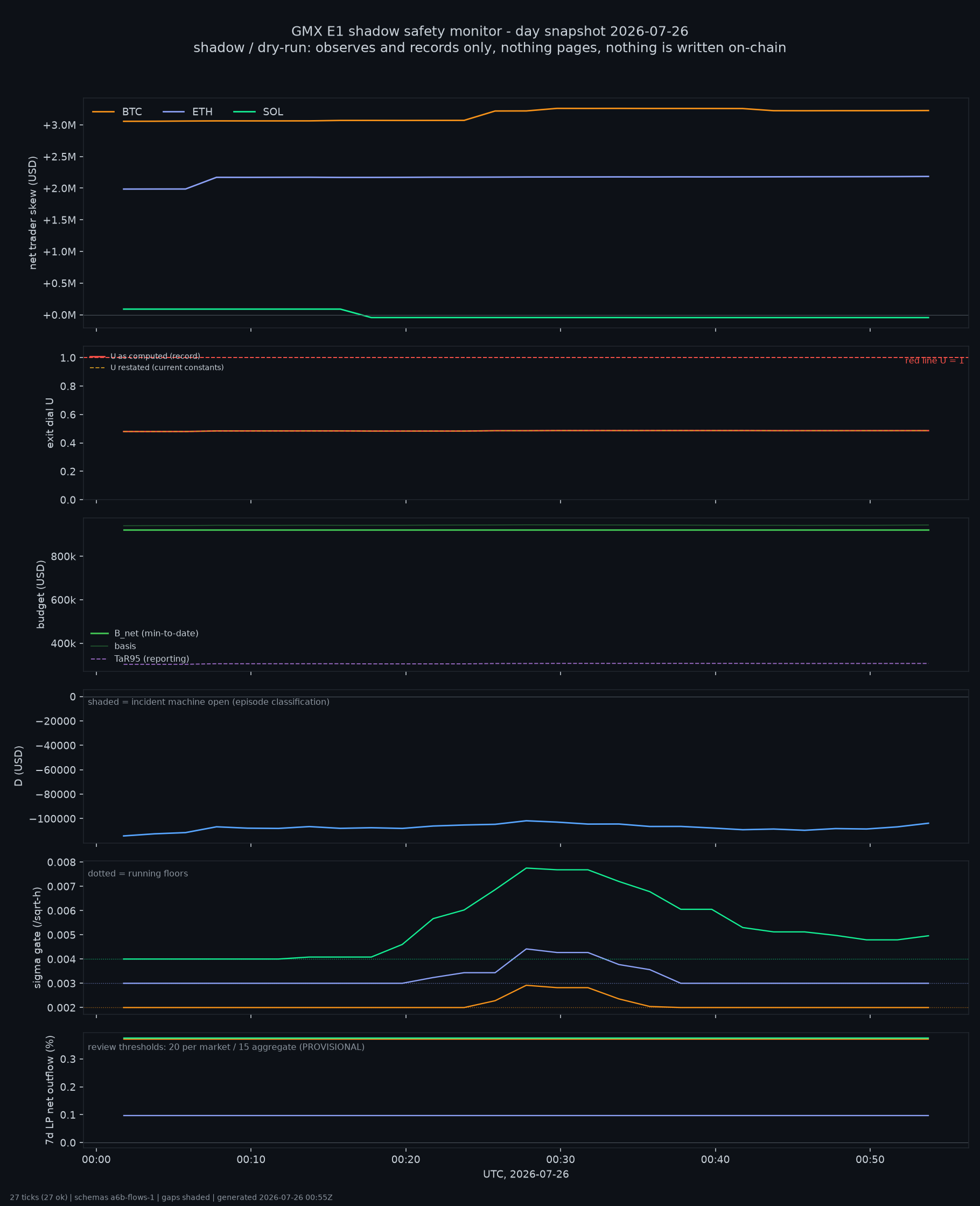
Task: Click the '7d LP net outflow (%)' axis label
Action: [x=50, y=1089]
